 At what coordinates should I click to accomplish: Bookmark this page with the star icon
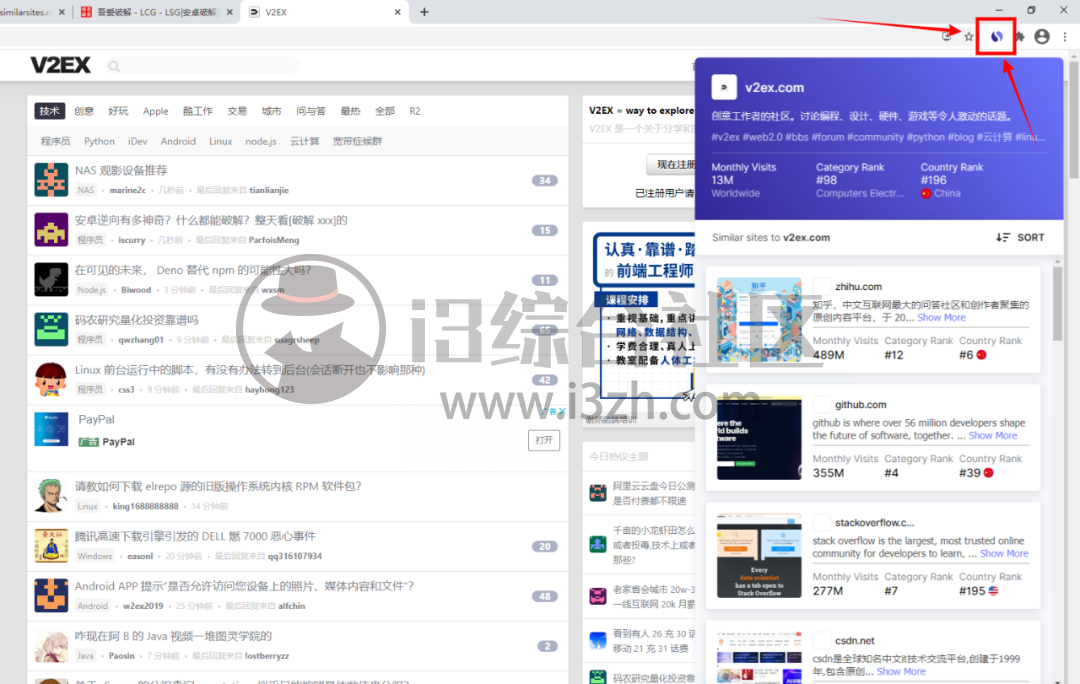click(x=969, y=37)
